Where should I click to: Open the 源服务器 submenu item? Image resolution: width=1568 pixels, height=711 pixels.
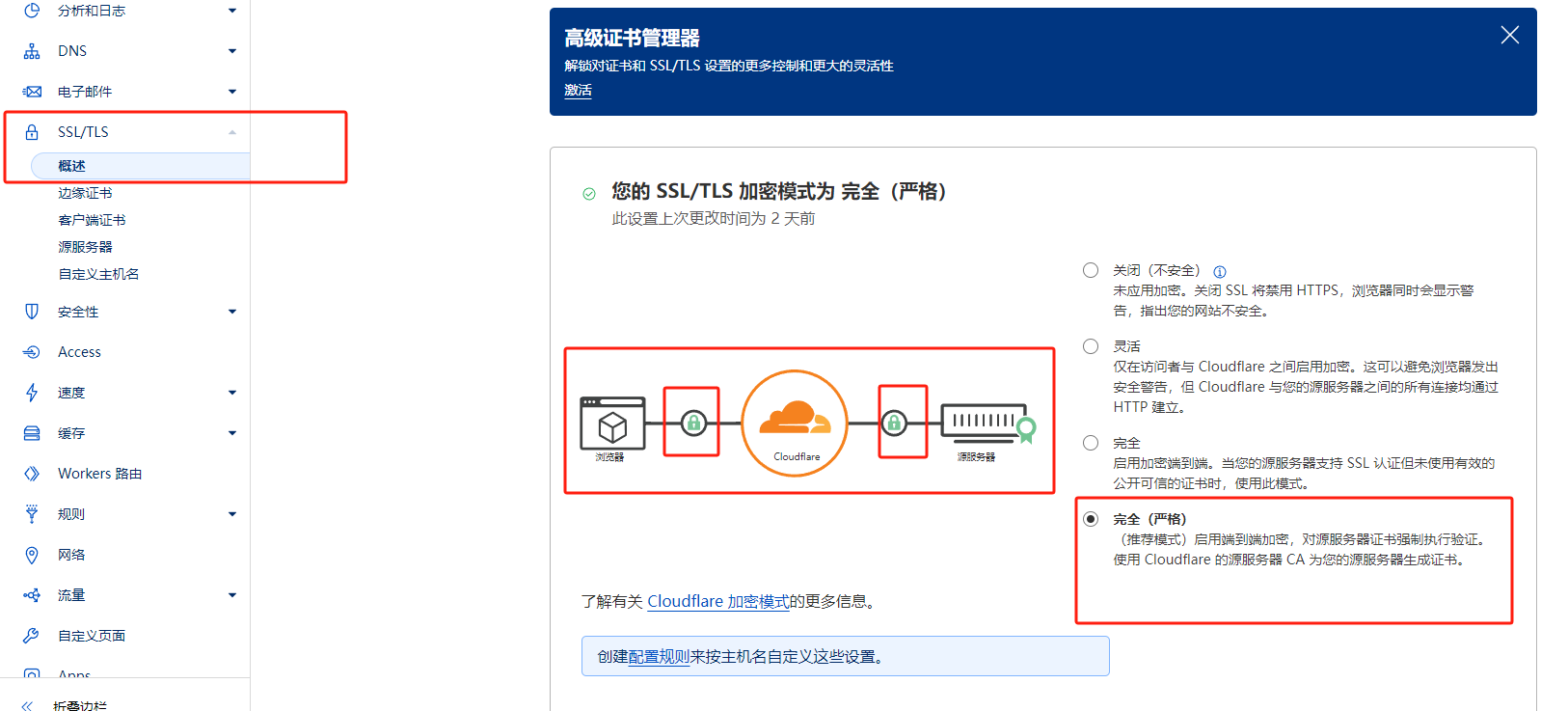point(85,247)
